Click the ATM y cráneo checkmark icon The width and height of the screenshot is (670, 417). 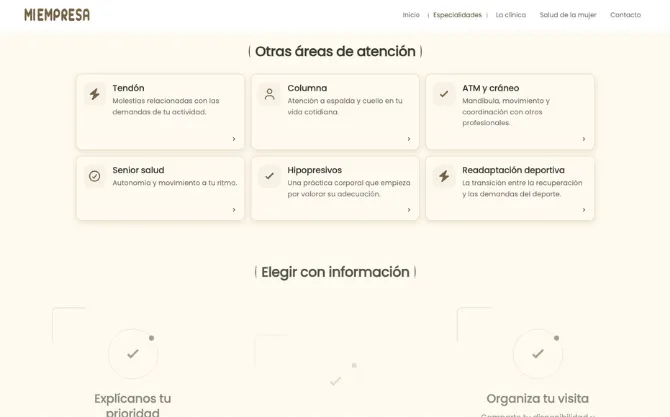[x=444, y=94]
